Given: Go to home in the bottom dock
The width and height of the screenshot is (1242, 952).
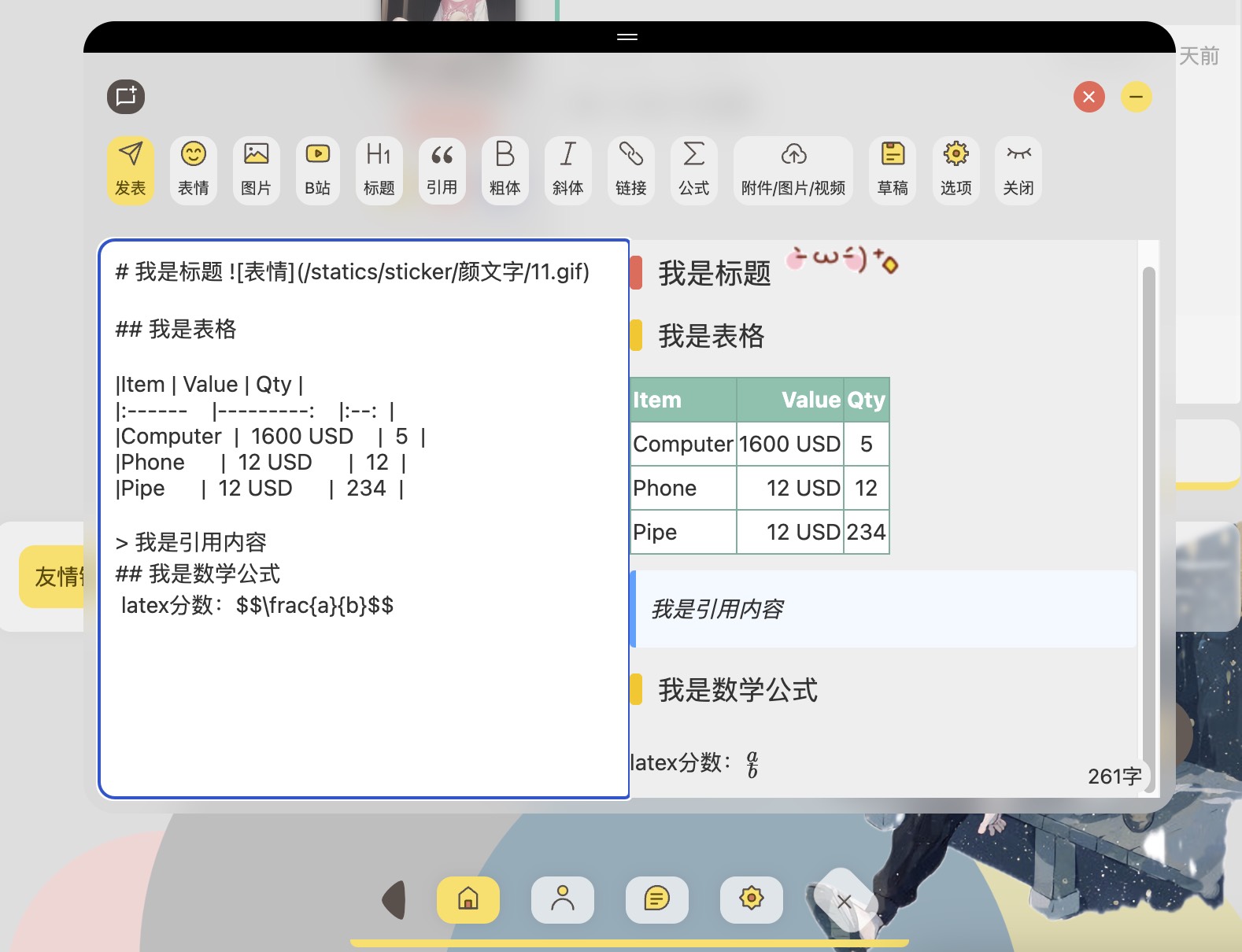Looking at the screenshot, I should click(468, 898).
